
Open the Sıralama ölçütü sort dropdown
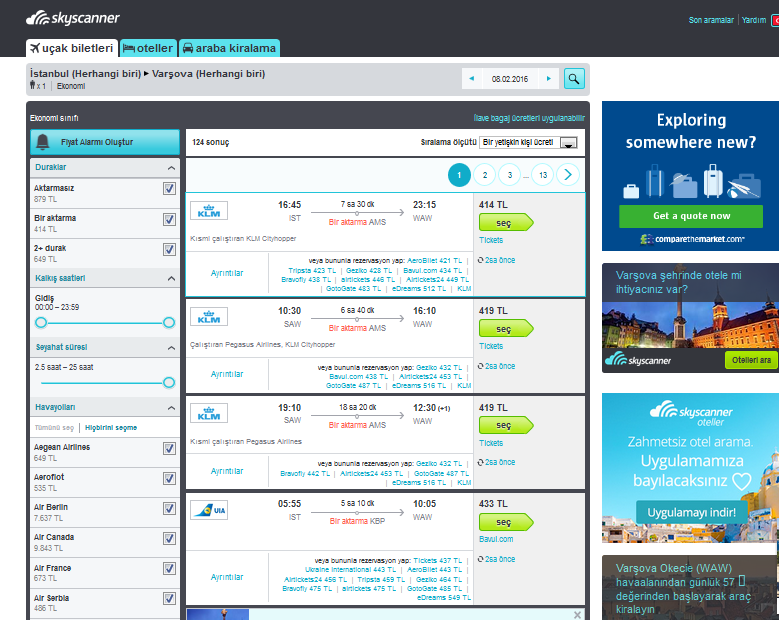click(x=529, y=143)
